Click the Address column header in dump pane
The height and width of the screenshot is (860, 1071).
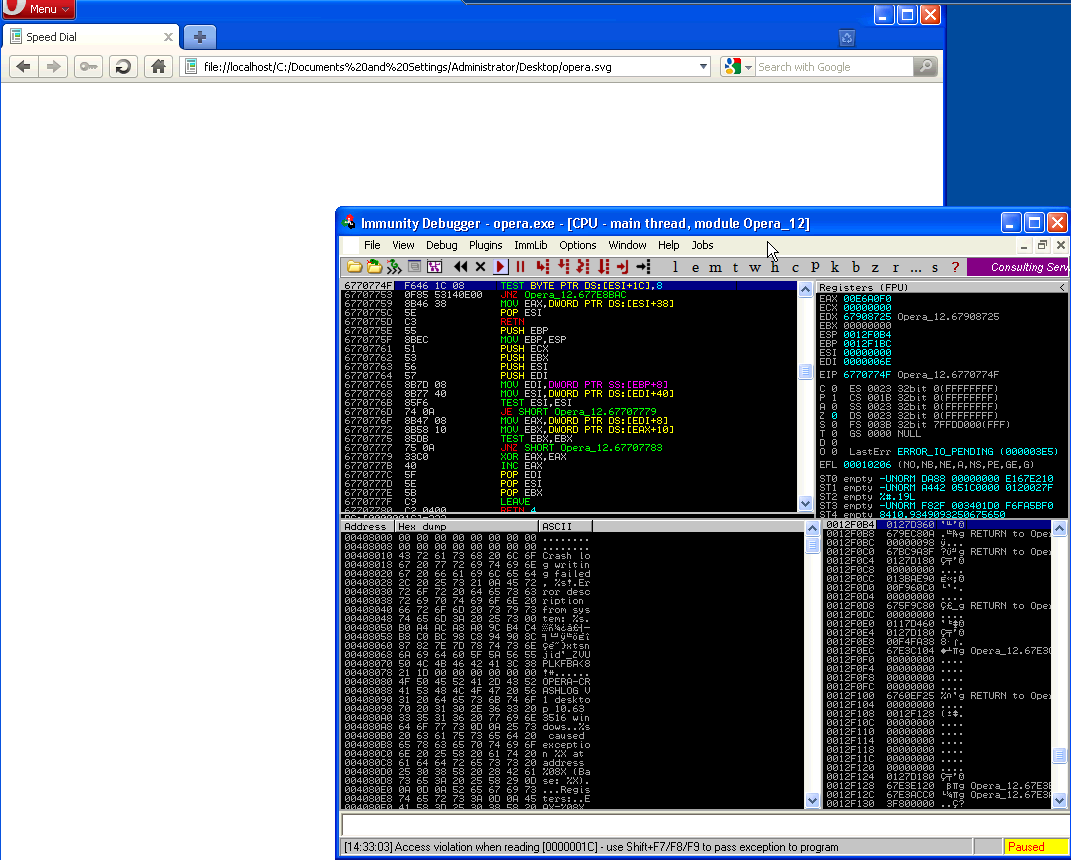pyautogui.click(x=368, y=527)
